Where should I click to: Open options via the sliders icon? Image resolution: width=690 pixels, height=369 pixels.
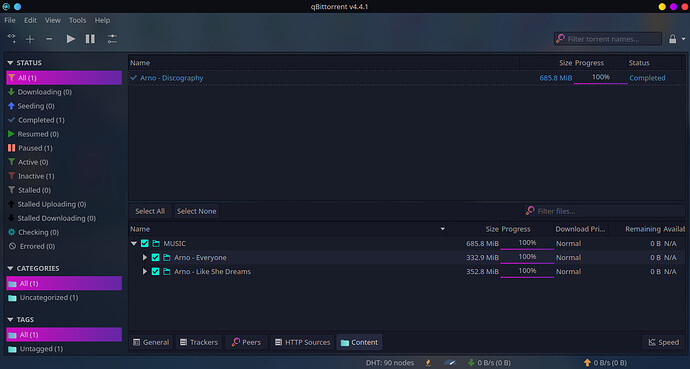(112, 39)
